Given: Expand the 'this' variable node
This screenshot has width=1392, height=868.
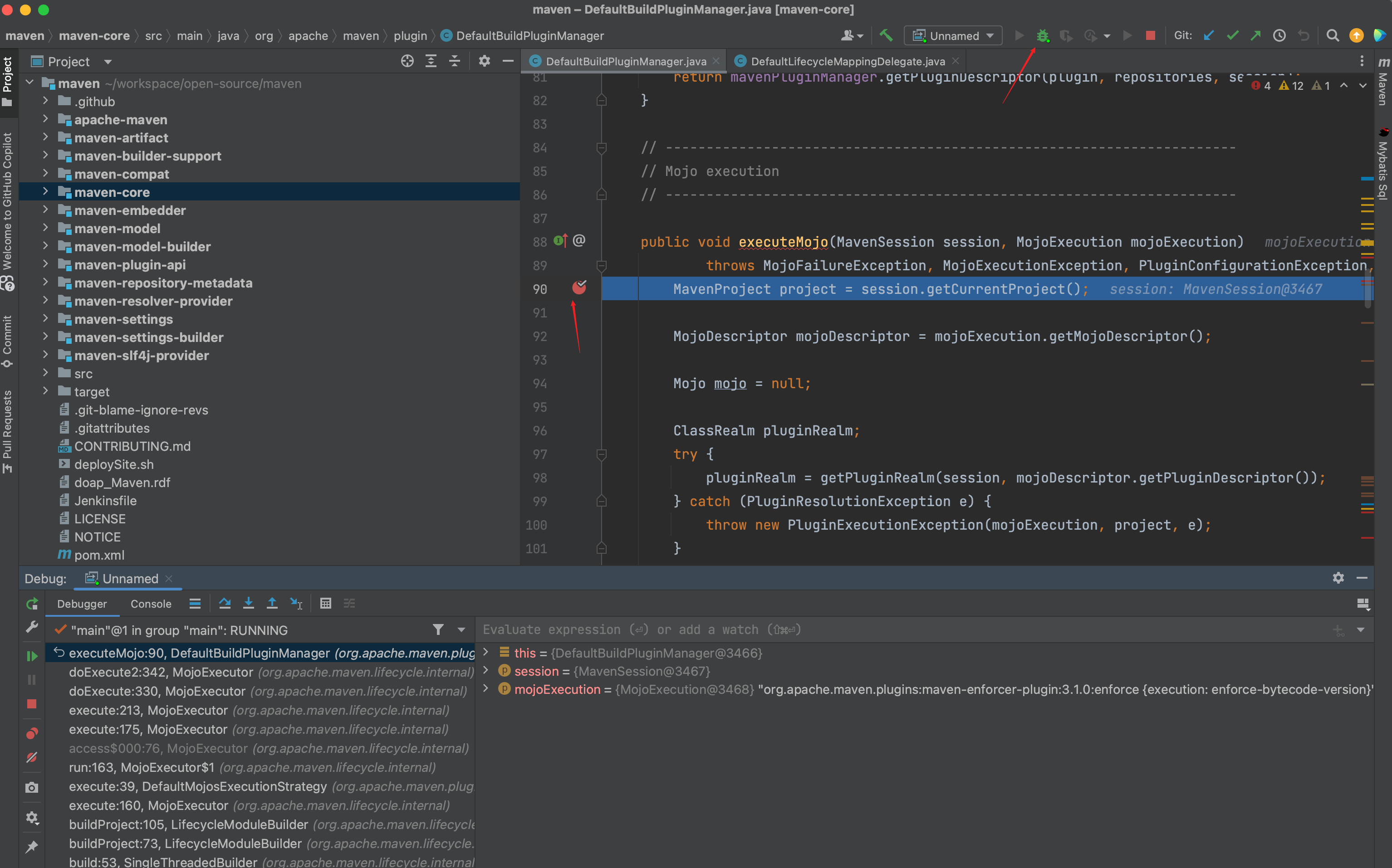Looking at the screenshot, I should (486, 652).
